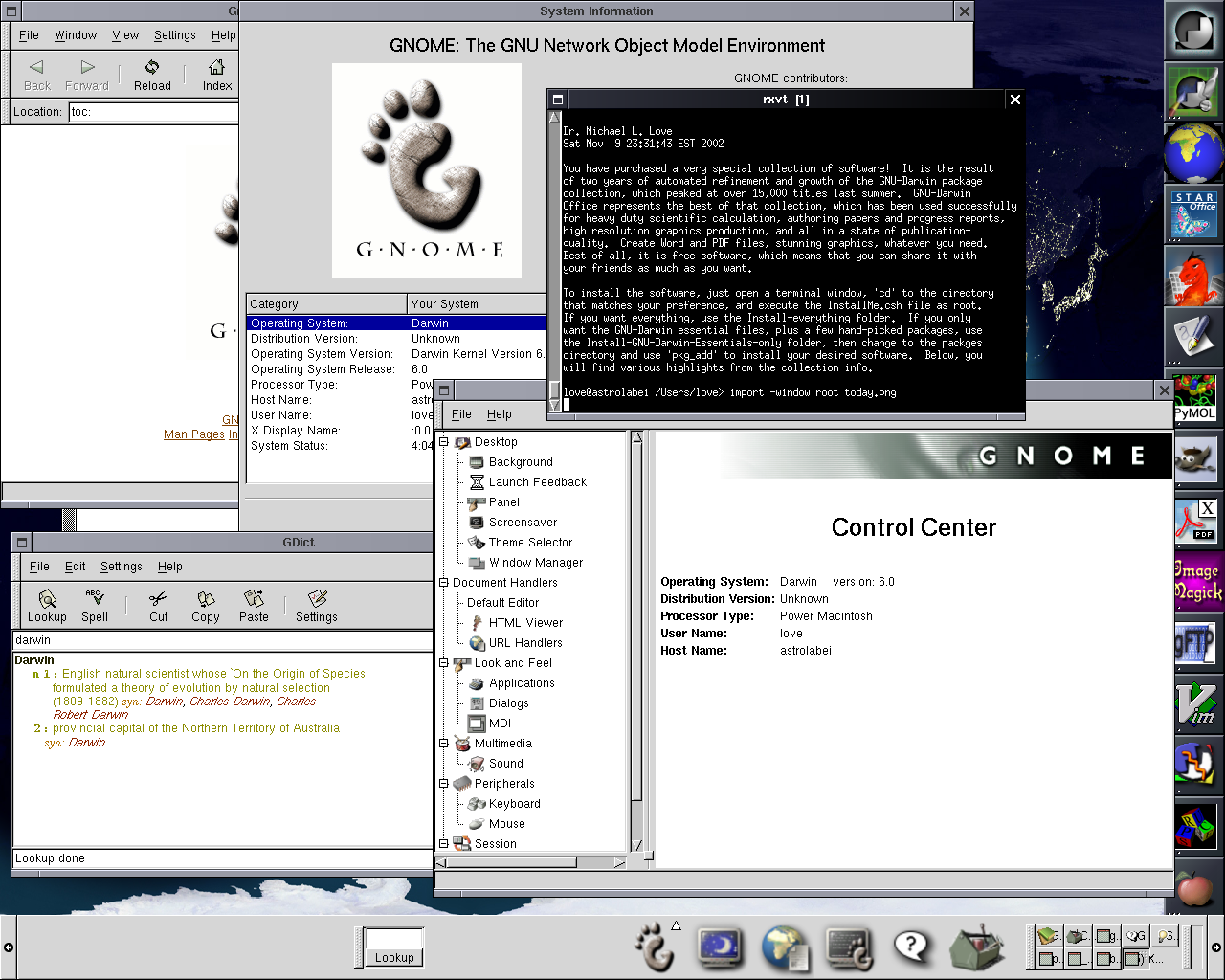Select Sound under Multimedia
1225x980 pixels.
pyautogui.click(x=505, y=764)
